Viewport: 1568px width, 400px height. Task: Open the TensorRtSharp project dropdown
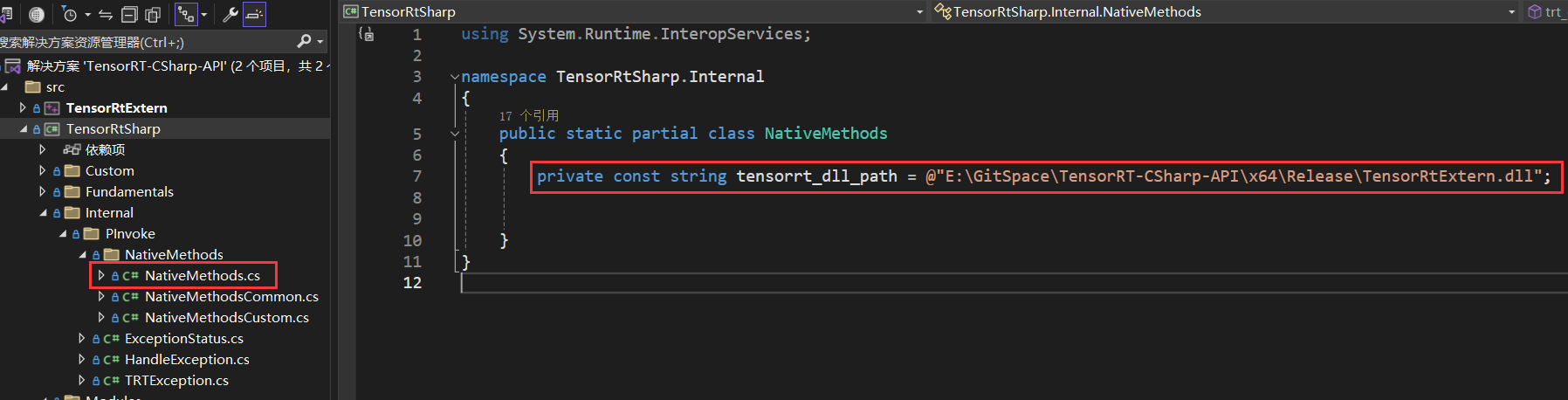[919, 12]
